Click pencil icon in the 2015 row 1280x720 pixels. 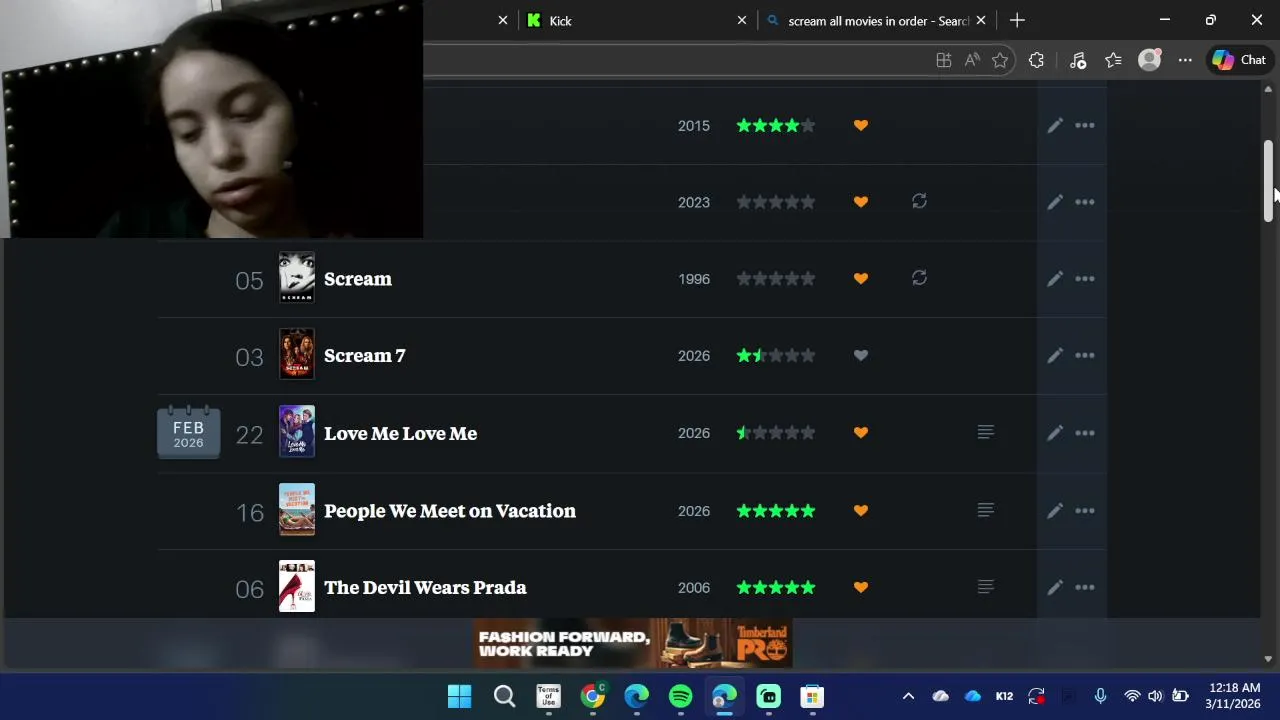click(x=1055, y=126)
